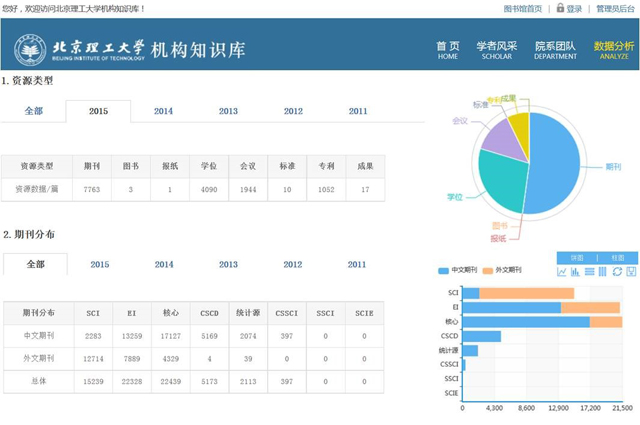Click the lock icon beside 登录
Screen dimensions: 640x425
(x=560, y=9)
